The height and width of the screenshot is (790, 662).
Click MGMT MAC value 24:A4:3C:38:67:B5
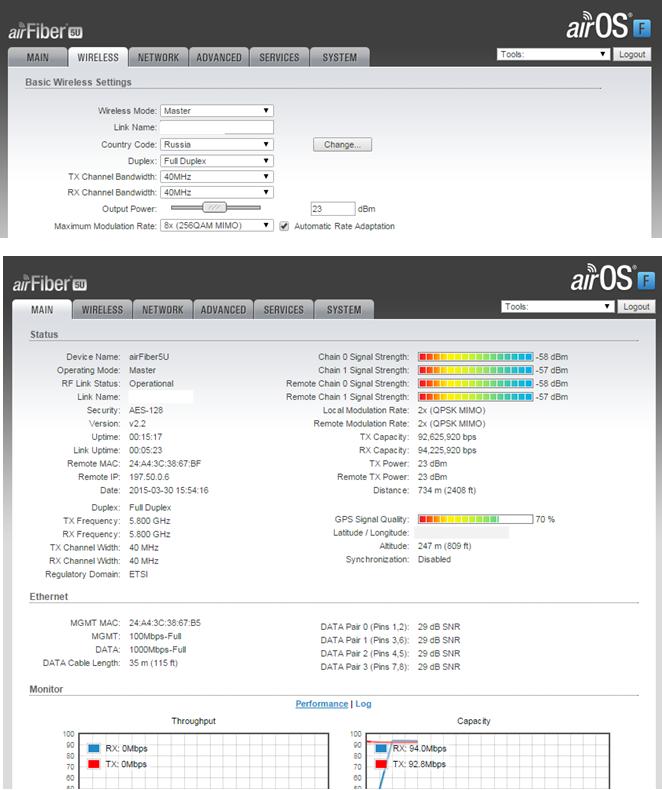pyautogui.click(x=165, y=623)
